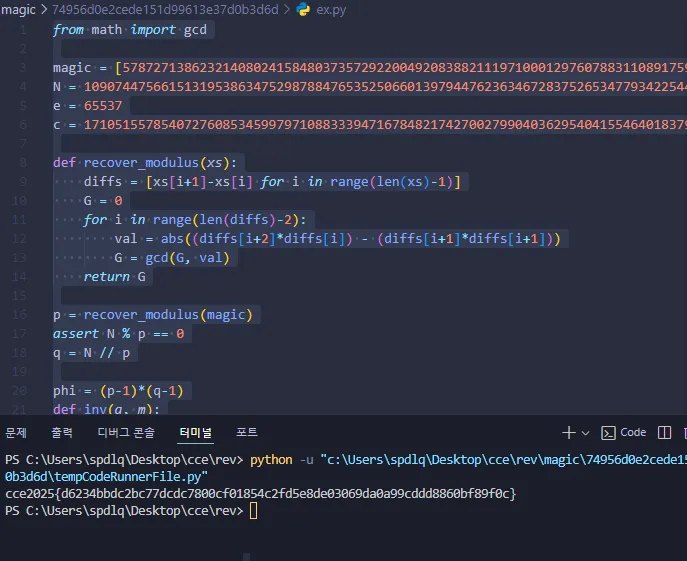The image size is (687, 561).
Task: Open the 포트 panel tab
Action: click(247, 433)
